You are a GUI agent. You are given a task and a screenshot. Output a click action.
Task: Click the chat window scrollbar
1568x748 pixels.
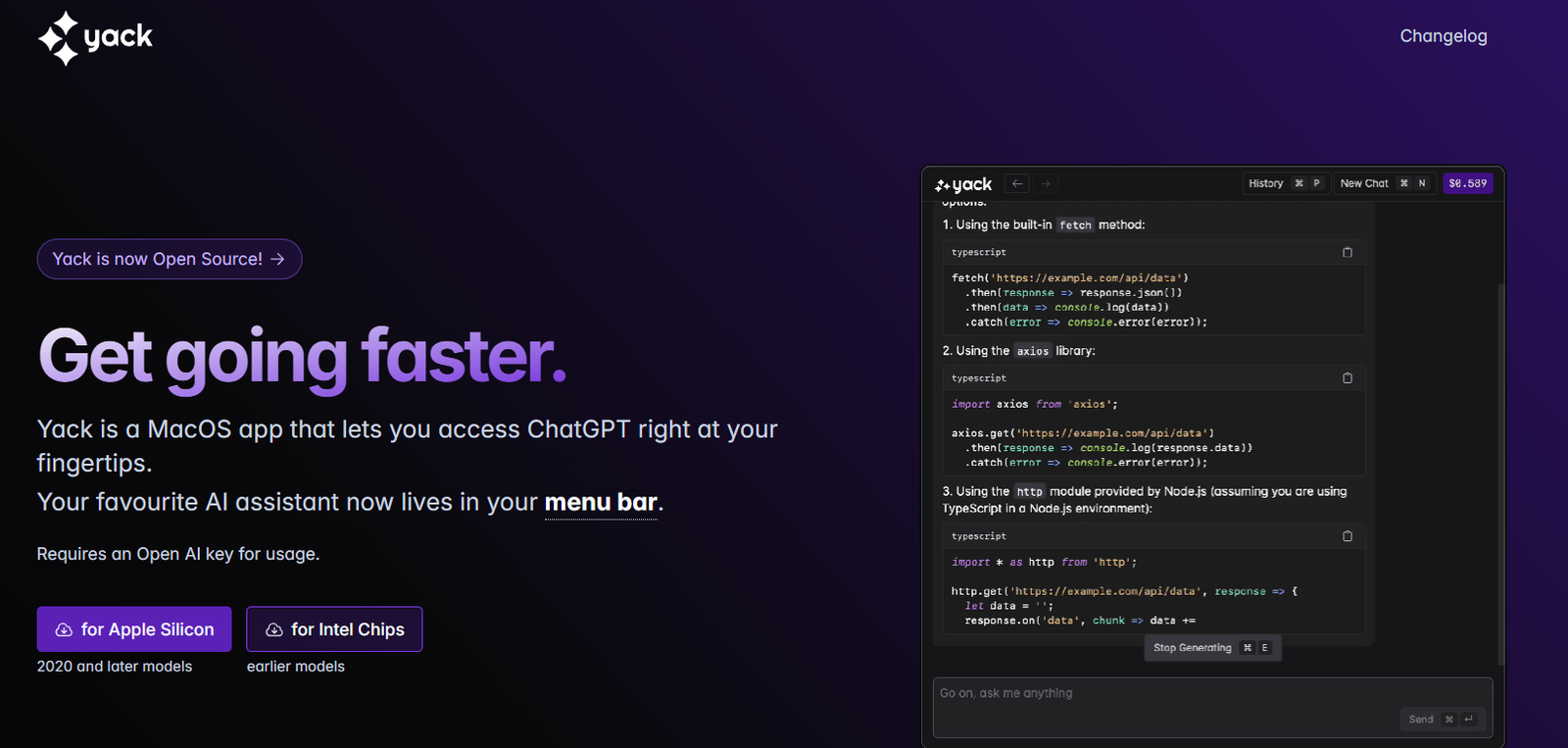(x=1500, y=474)
